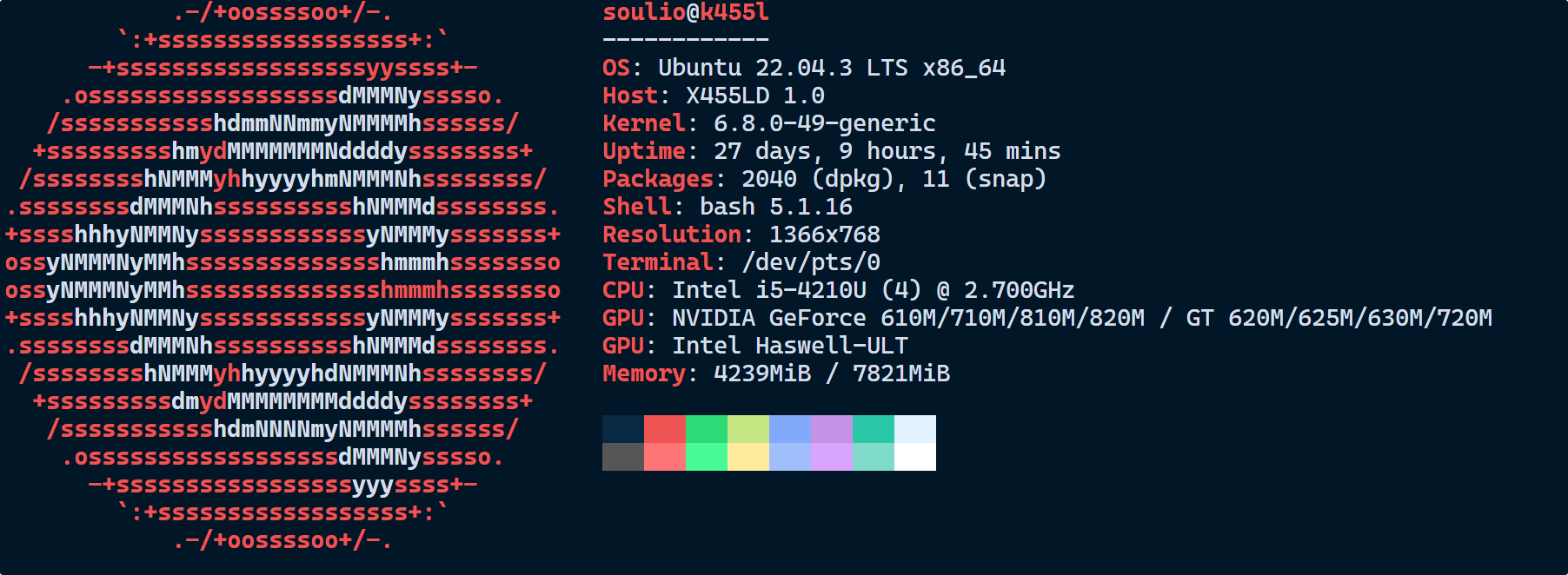Pick the pale yellow swatch in the bottom row
This screenshot has height=575, width=1568.
point(748,457)
